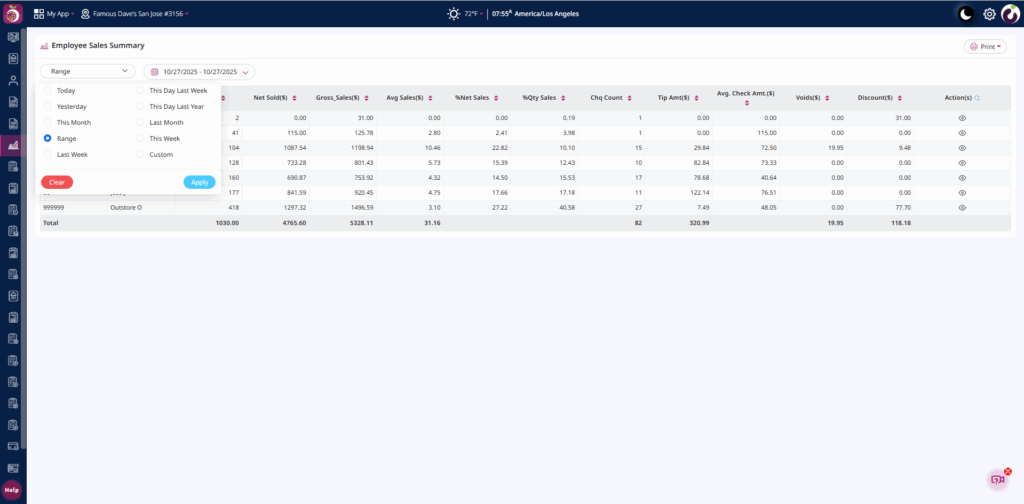
Task: Open the My App menu
Action: [x=53, y=14]
